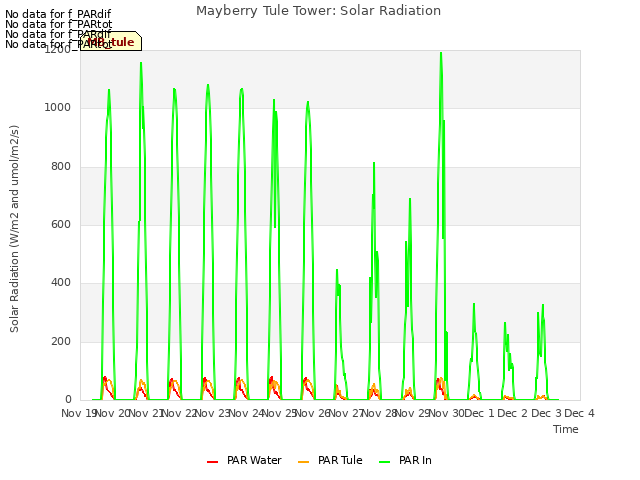The width and height of the screenshot is (640, 480).
Task: Click the 200 y-axis tick label
Action: pos(61,342)
